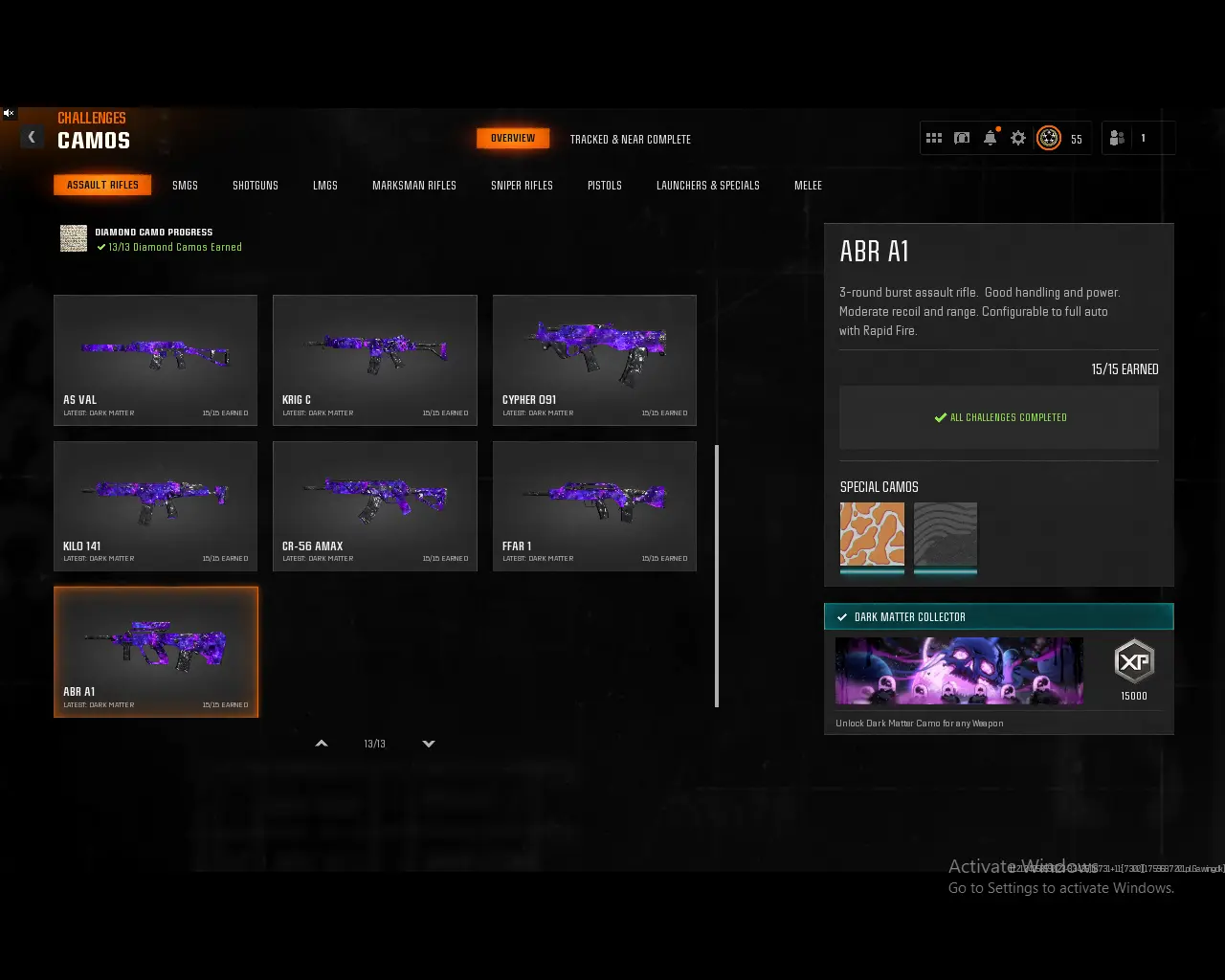Select the Cypher 091 weapon card

click(x=594, y=360)
